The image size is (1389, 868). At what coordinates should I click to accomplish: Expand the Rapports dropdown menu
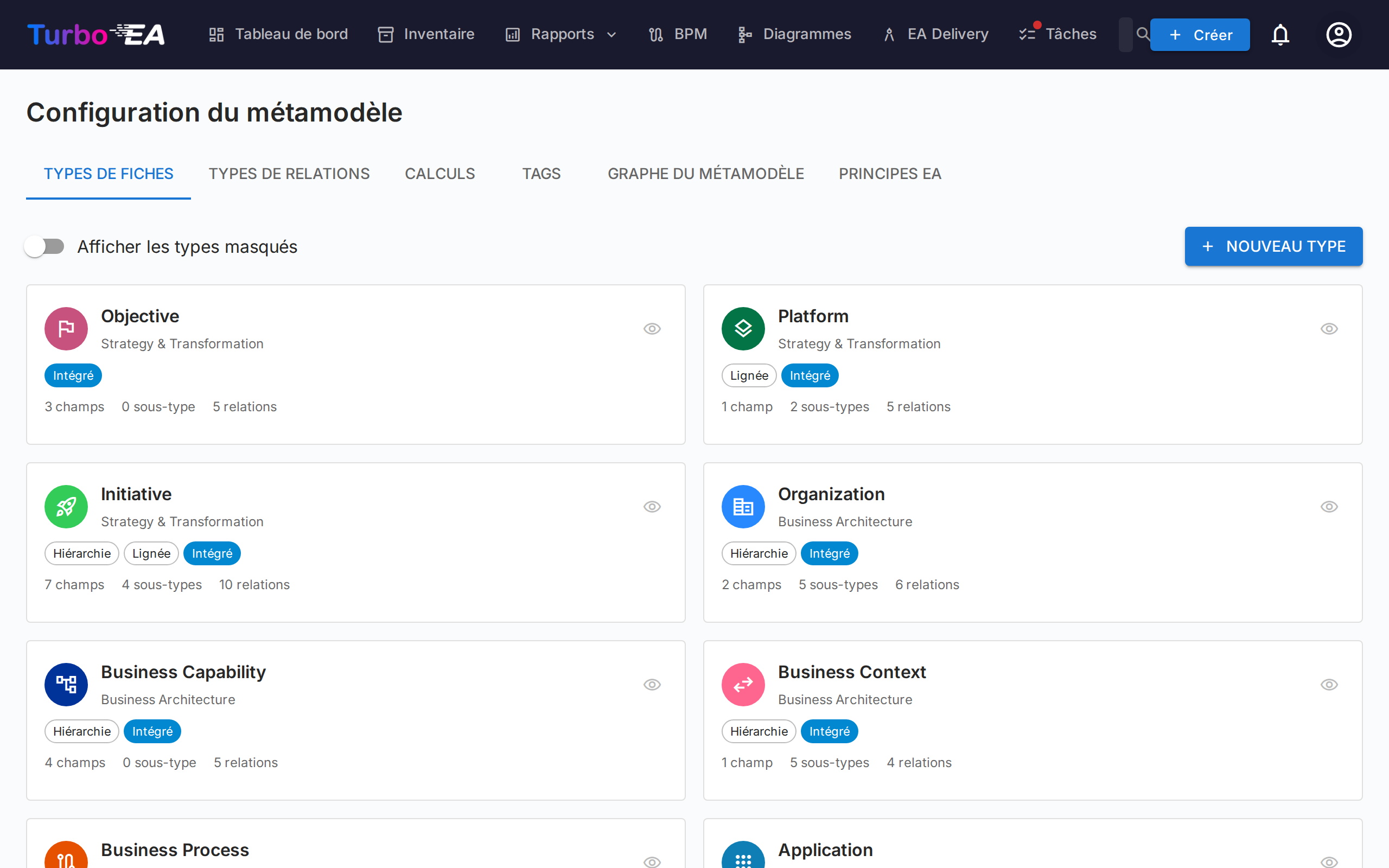pyautogui.click(x=562, y=34)
